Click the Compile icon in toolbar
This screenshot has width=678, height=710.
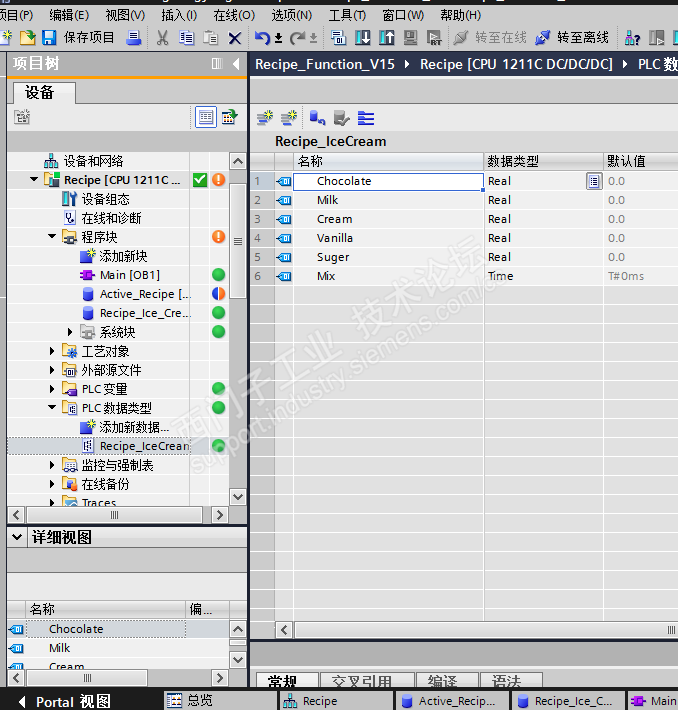tap(338, 38)
